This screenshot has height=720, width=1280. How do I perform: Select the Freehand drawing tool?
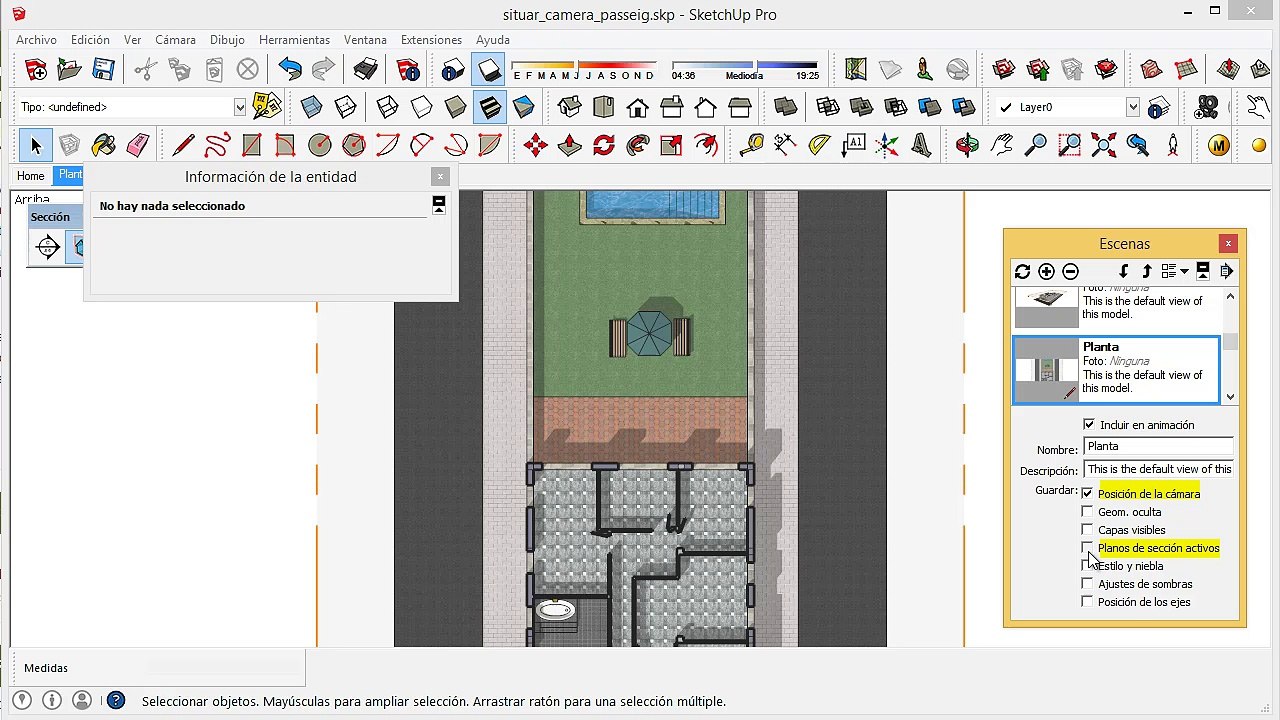click(x=217, y=146)
